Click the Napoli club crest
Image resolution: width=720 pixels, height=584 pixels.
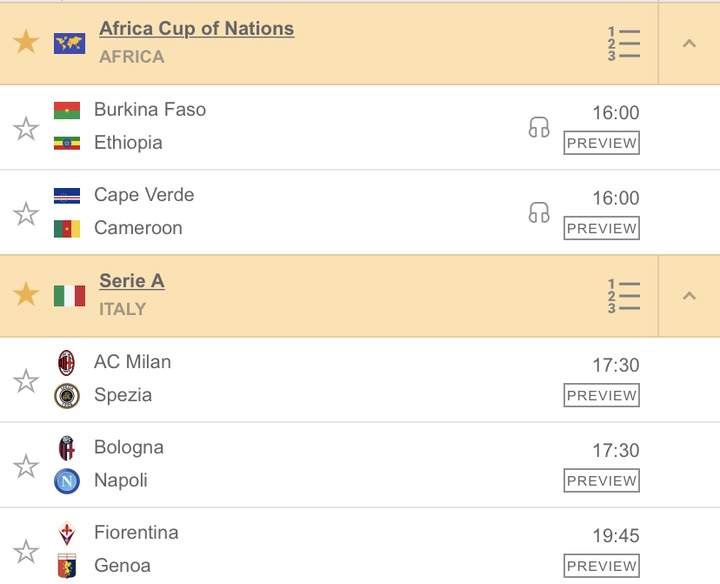click(67, 481)
